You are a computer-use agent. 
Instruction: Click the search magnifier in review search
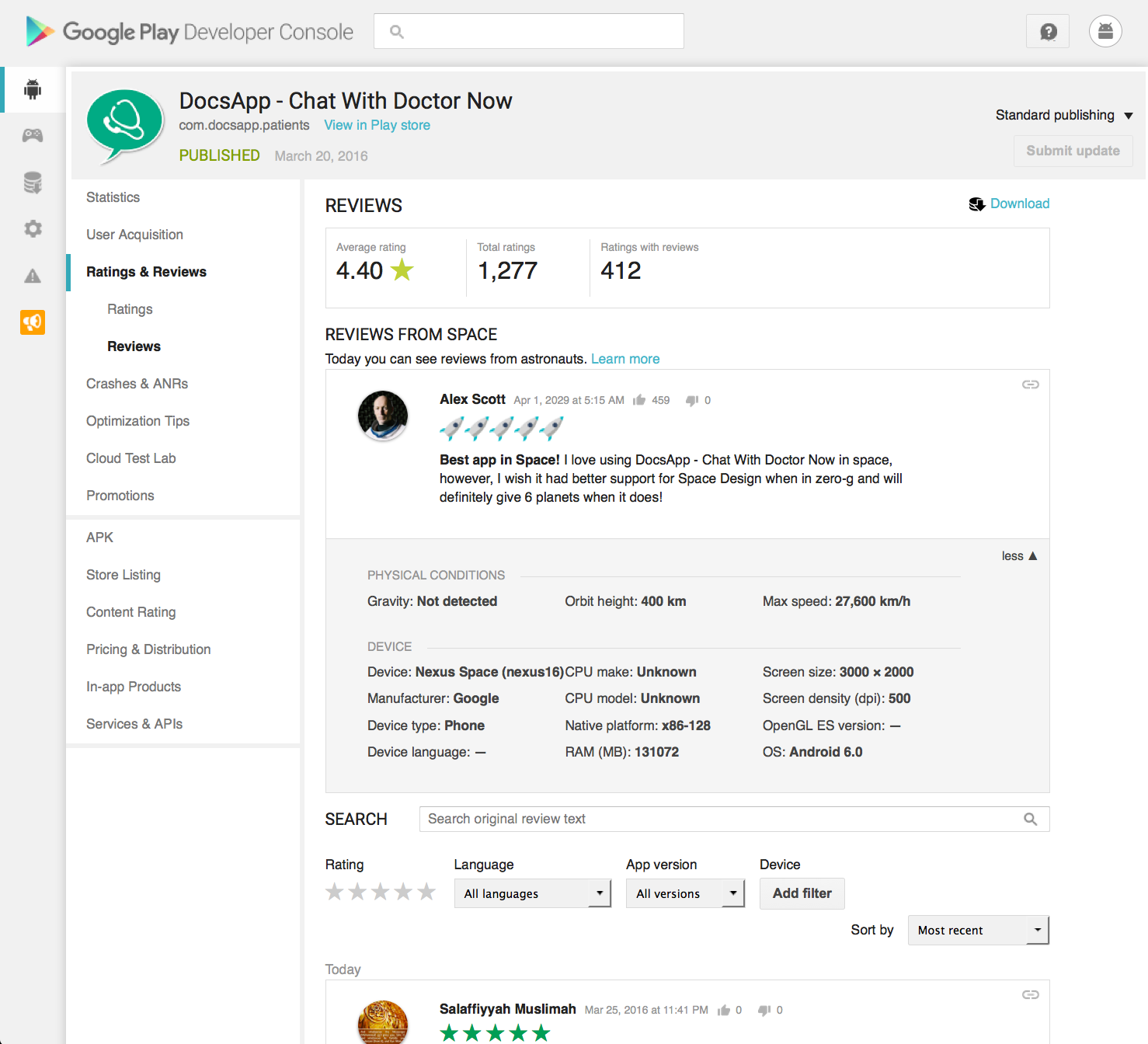pyautogui.click(x=1030, y=820)
